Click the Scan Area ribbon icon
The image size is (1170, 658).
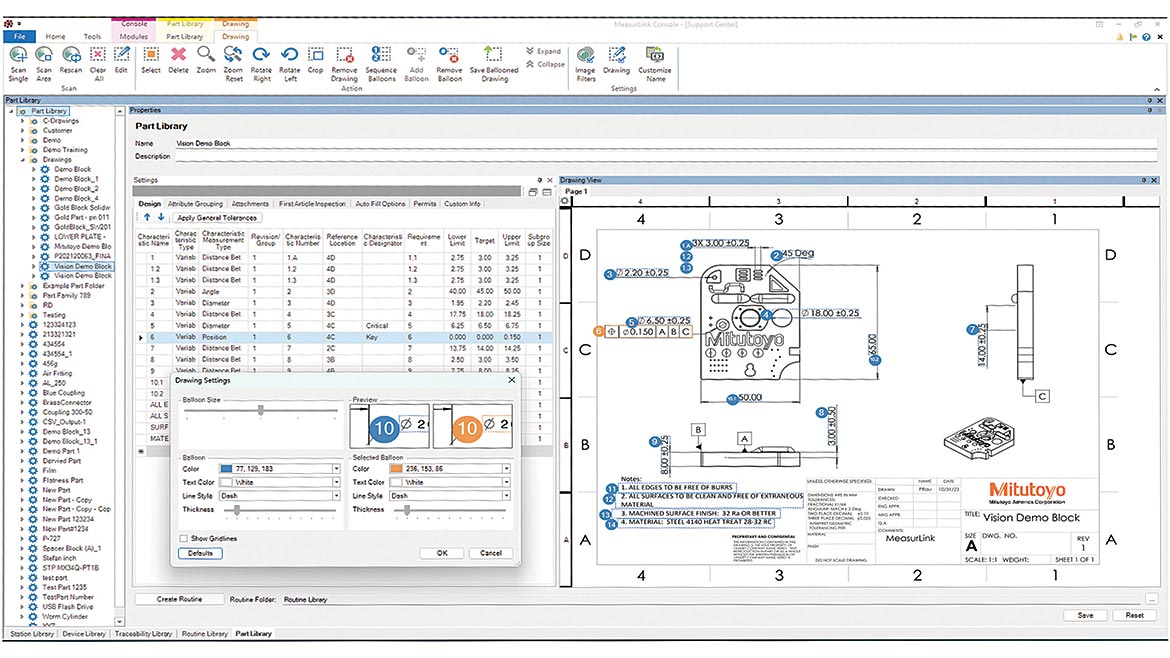[x=44, y=54]
